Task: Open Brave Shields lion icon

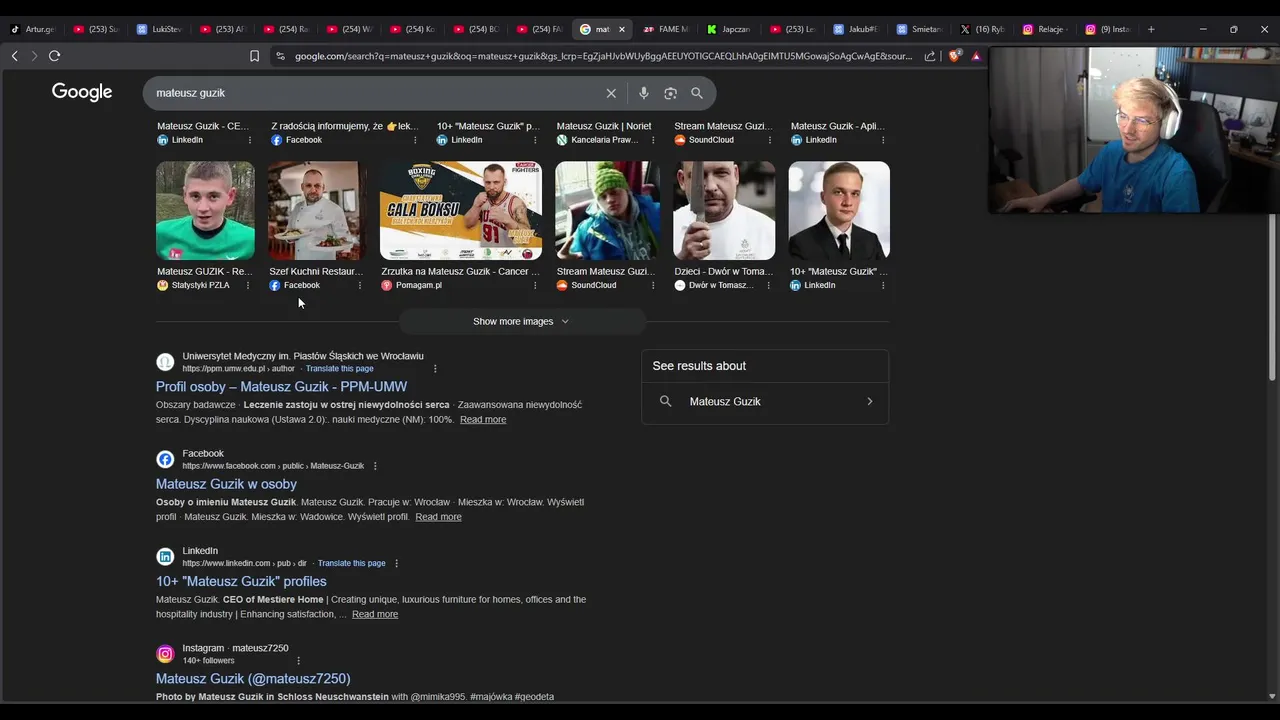Action: tap(953, 56)
